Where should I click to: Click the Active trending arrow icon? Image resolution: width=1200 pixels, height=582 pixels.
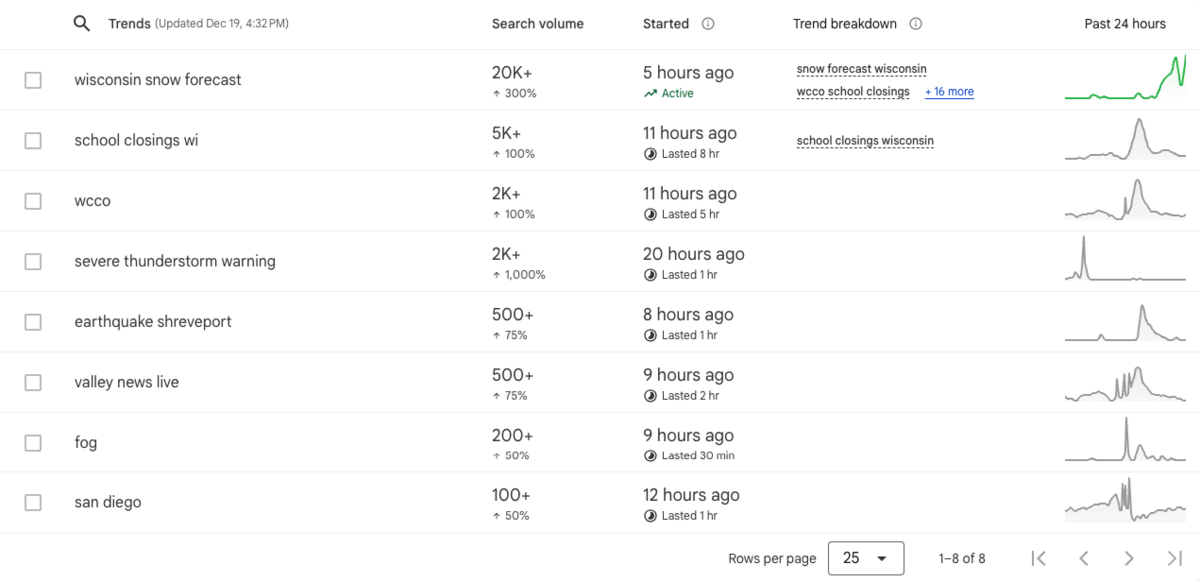(x=650, y=93)
